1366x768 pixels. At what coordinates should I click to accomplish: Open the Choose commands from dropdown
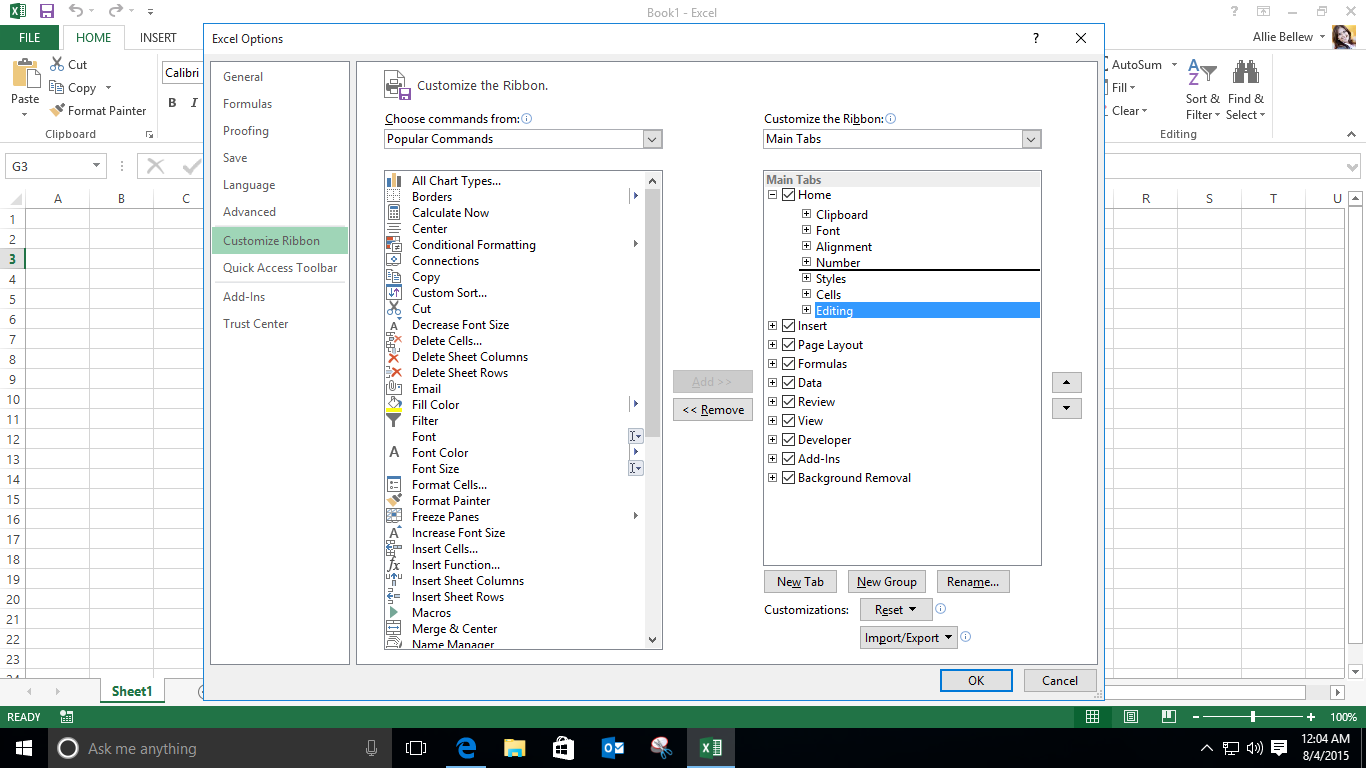pos(652,139)
